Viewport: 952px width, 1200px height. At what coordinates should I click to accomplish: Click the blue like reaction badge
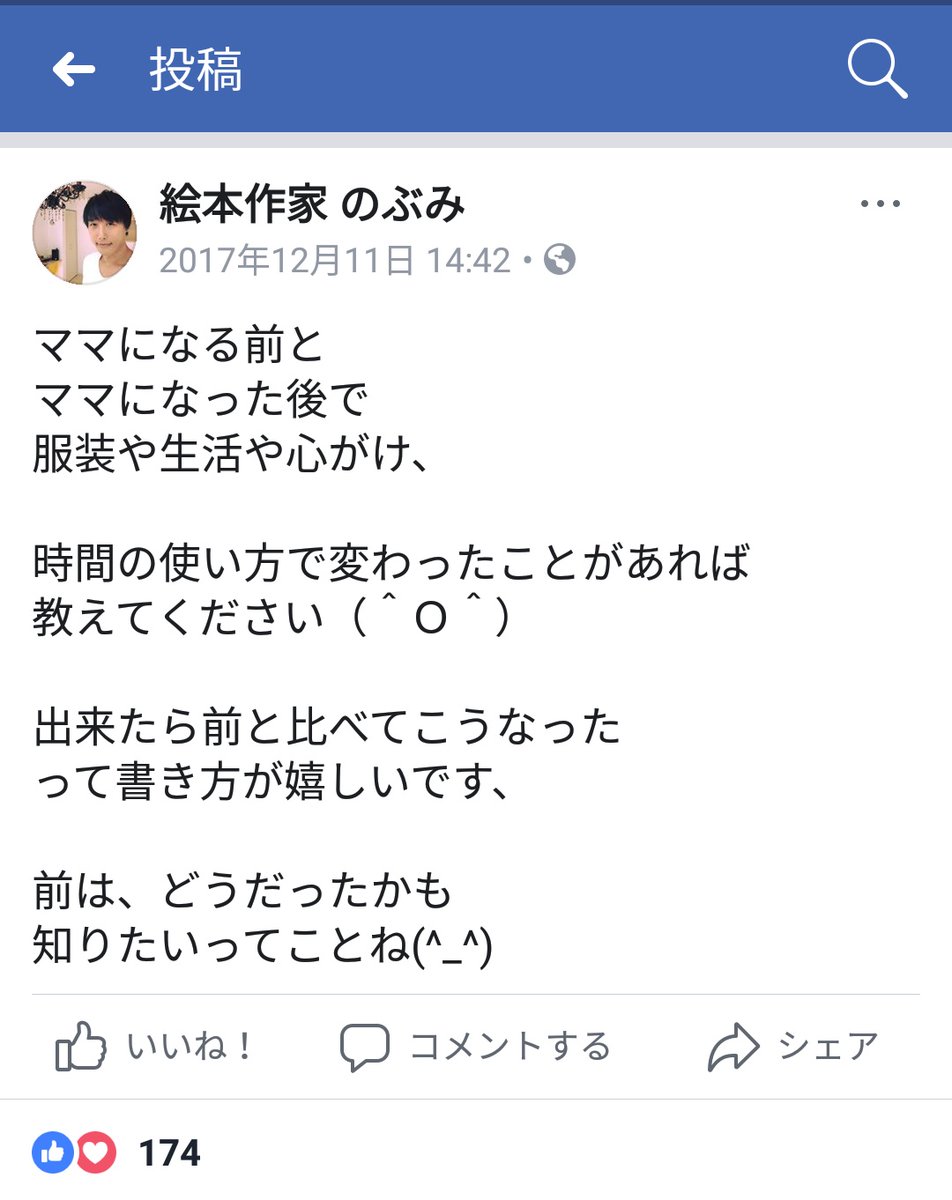(53, 1153)
